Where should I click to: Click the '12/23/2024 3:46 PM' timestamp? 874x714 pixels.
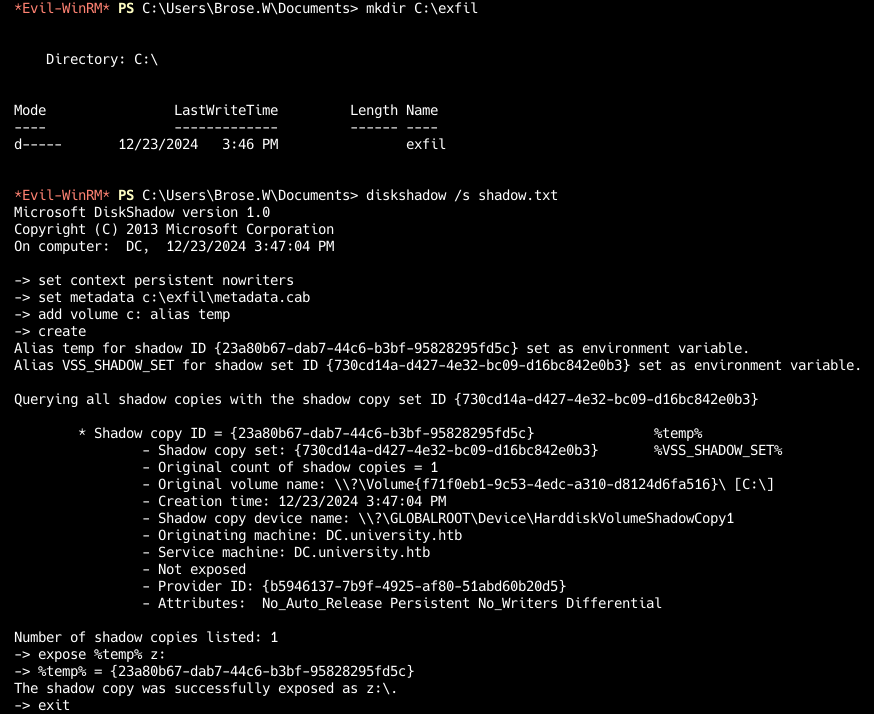[198, 144]
